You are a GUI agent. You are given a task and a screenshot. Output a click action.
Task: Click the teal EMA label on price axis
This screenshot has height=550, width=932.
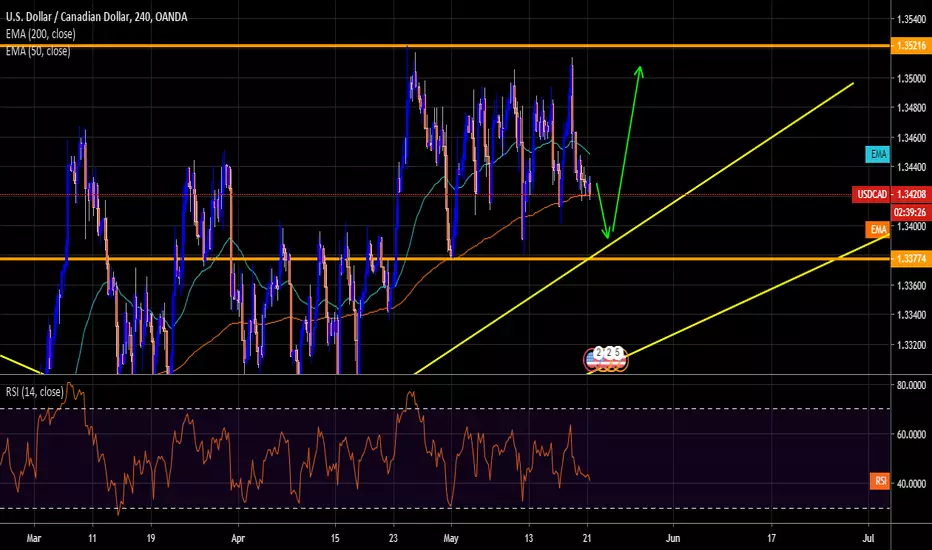point(878,155)
